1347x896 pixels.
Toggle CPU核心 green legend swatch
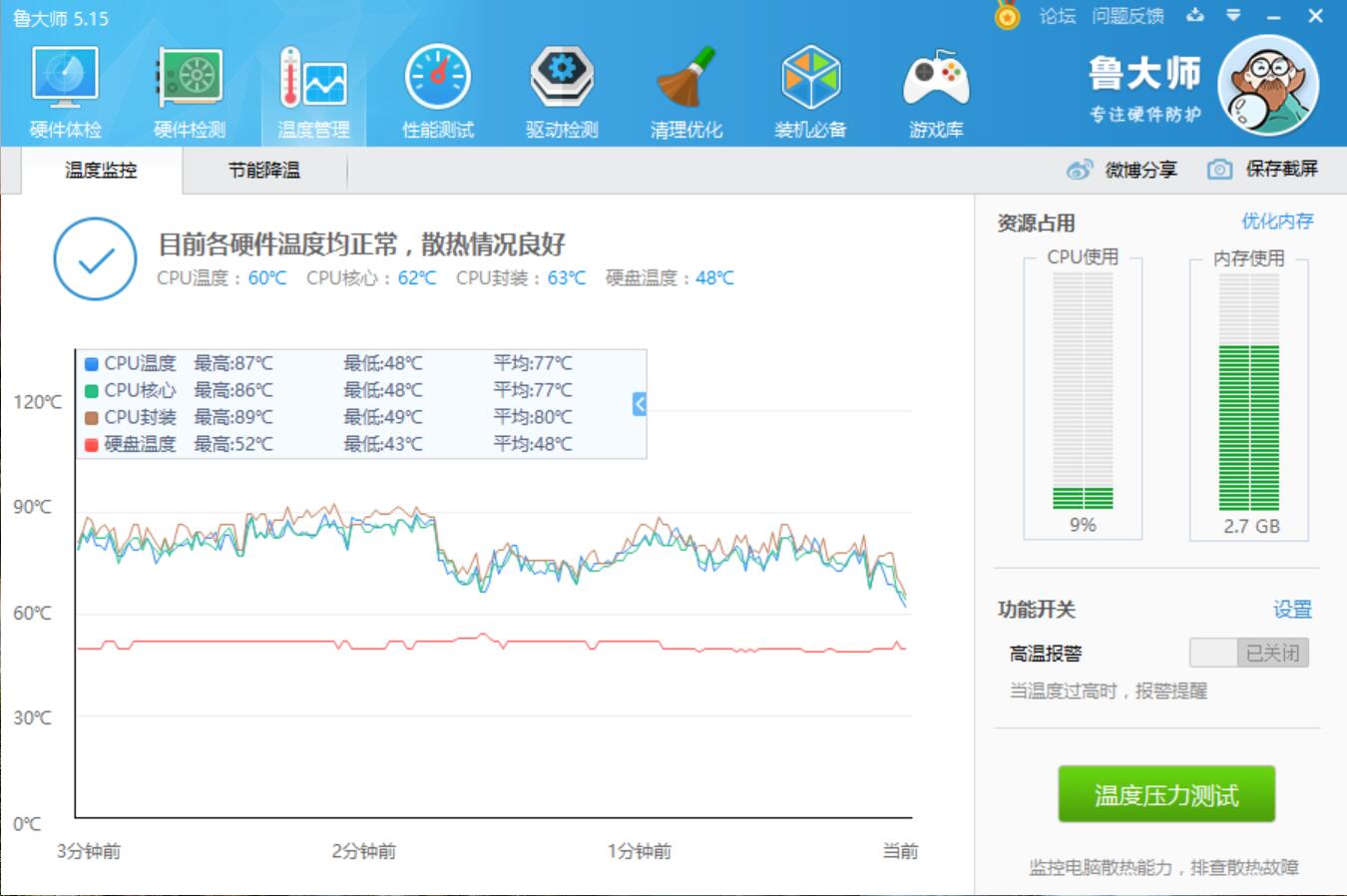[x=92, y=391]
